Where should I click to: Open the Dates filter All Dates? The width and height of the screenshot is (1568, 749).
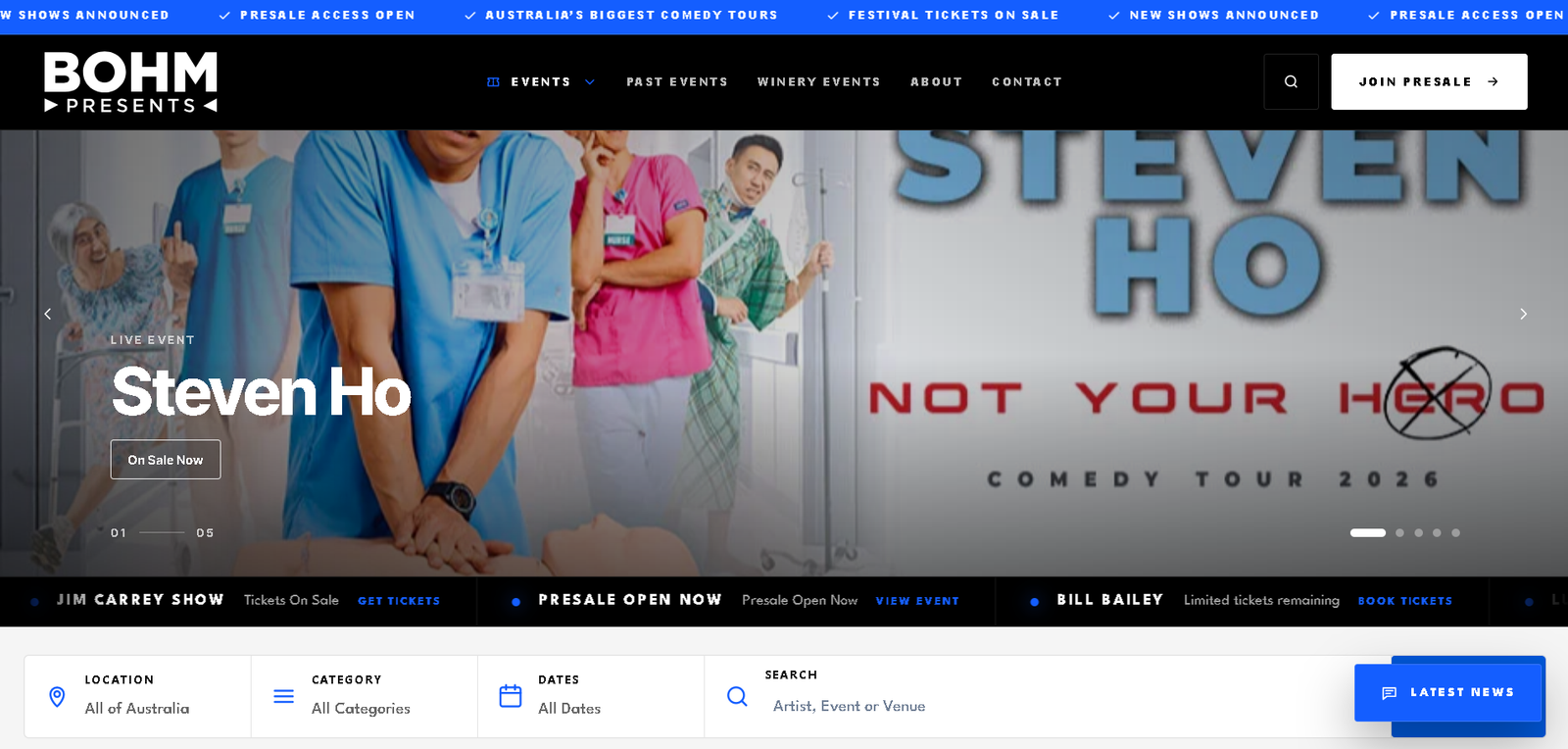click(x=591, y=696)
